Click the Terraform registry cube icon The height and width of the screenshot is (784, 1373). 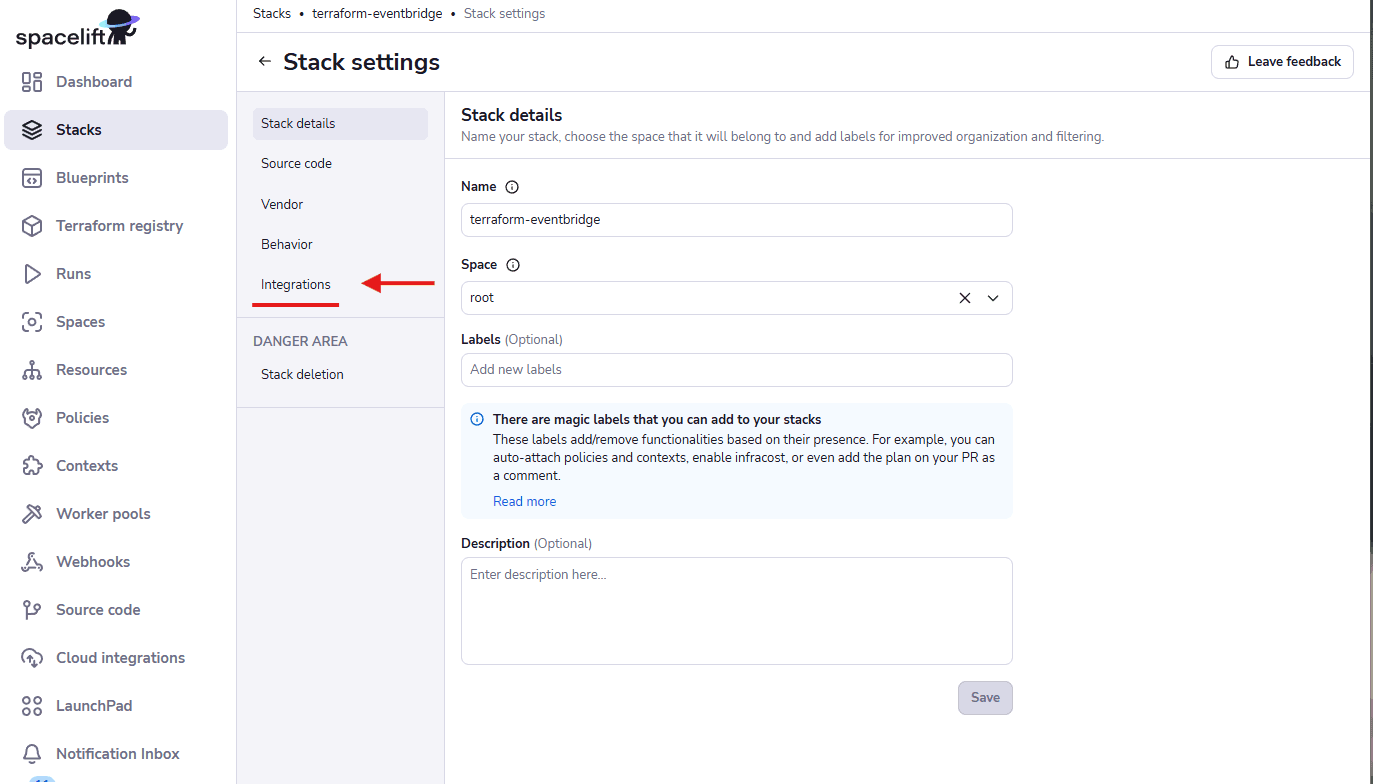pos(32,226)
